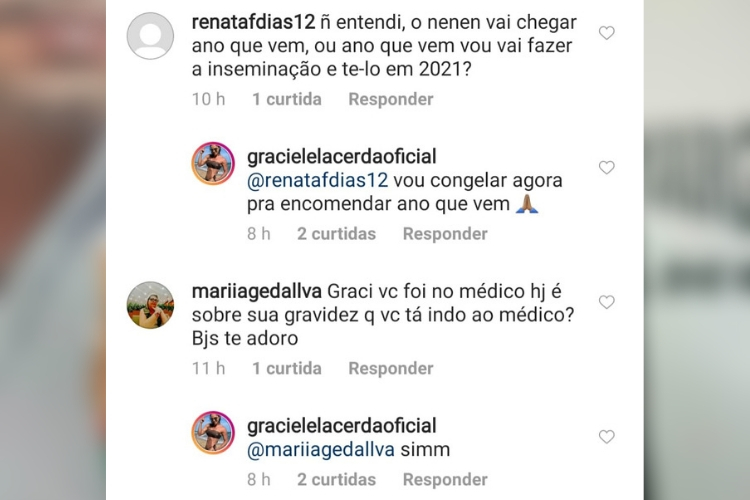The image size is (750, 500).
Task: View the 1 curtida on renatafdias12's comment
Action: point(287,99)
